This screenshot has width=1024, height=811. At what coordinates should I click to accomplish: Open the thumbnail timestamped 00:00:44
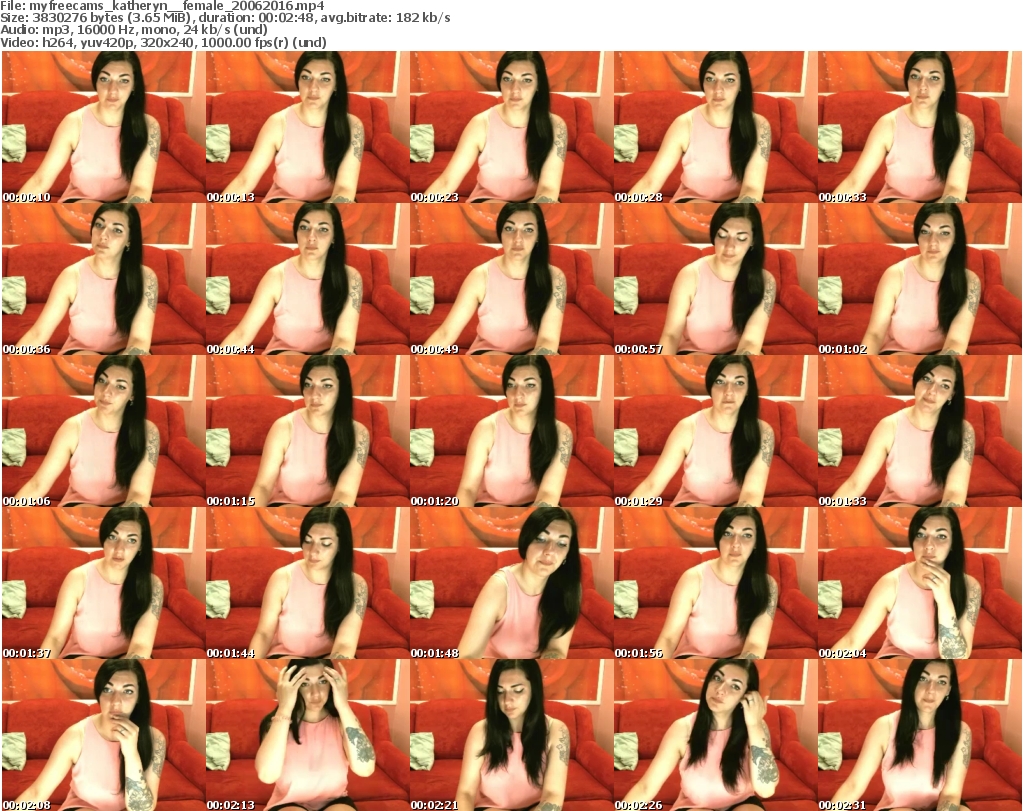(x=308, y=279)
